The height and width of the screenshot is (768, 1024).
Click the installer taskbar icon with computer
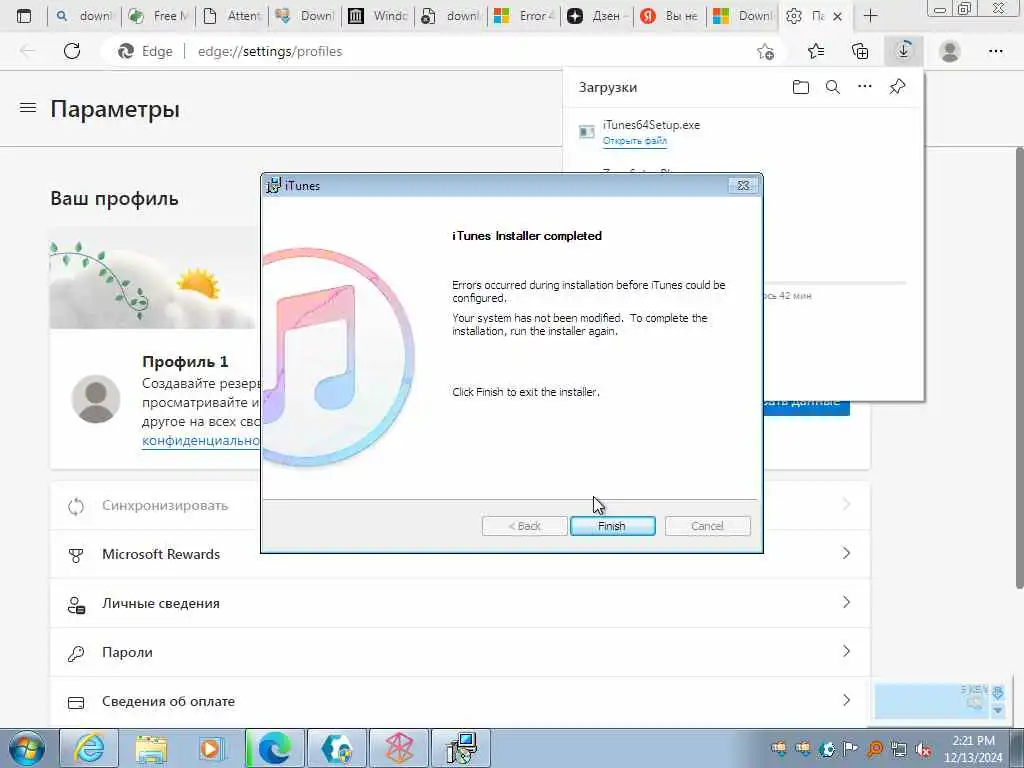click(461, 748)
